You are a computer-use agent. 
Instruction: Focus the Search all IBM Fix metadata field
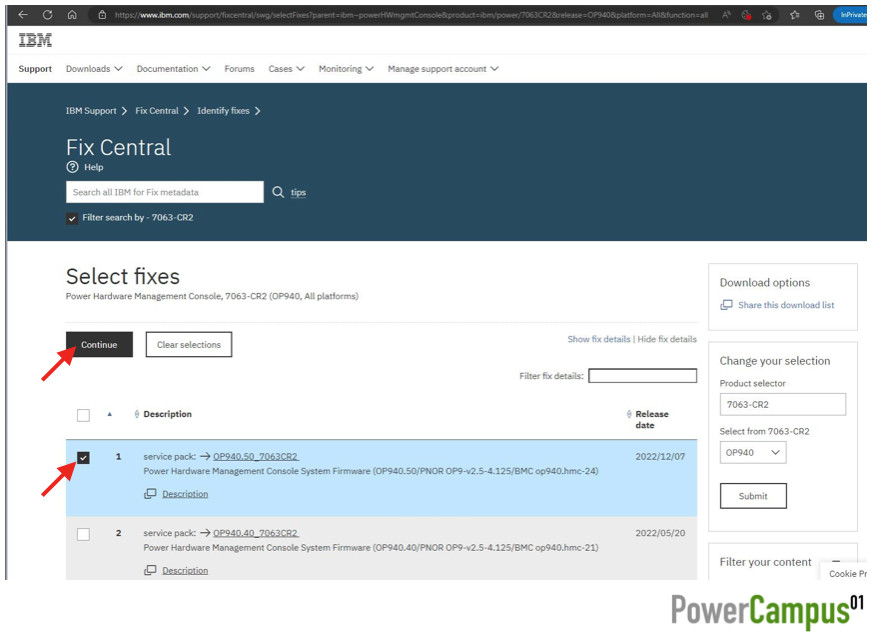click(165, 192)
